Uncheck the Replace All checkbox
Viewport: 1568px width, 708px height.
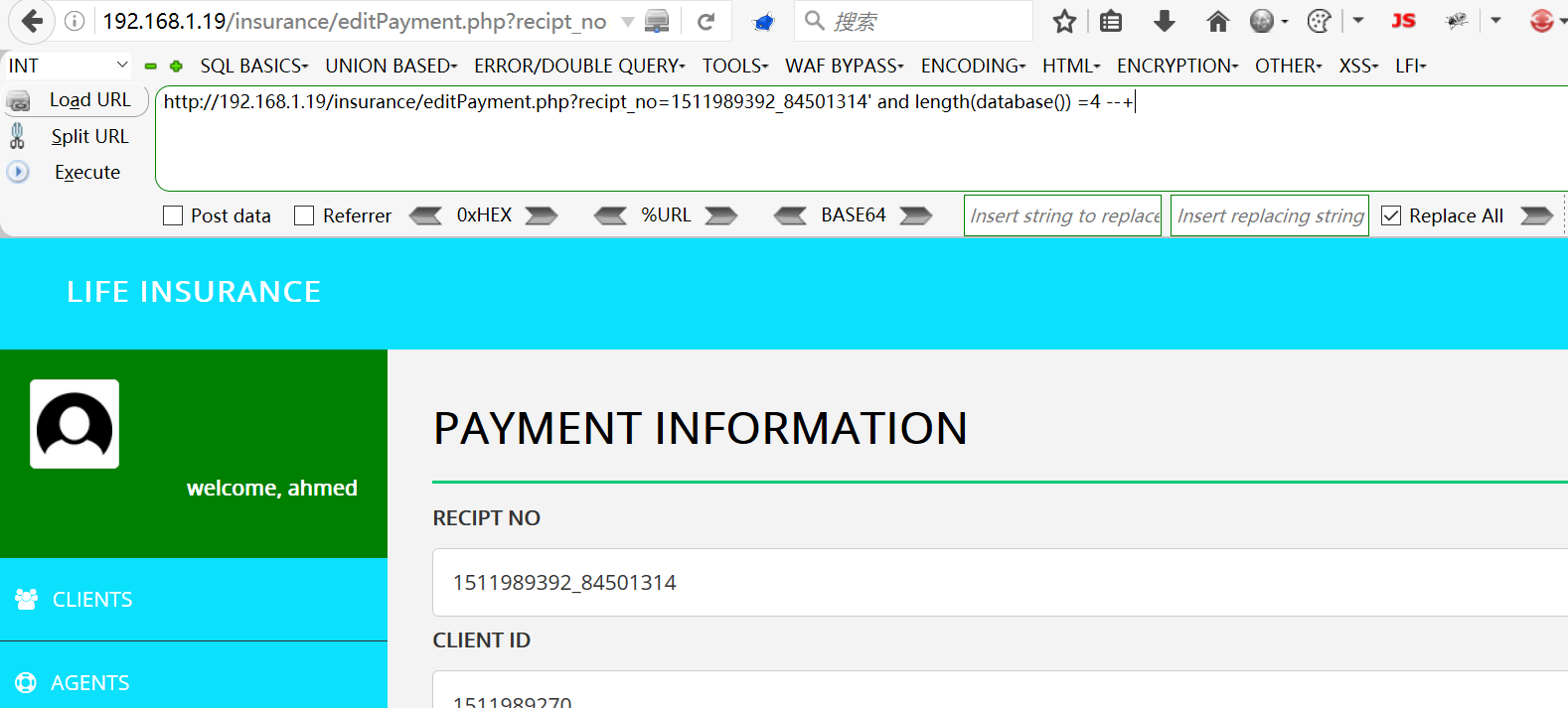click(x=1391, y=215)
